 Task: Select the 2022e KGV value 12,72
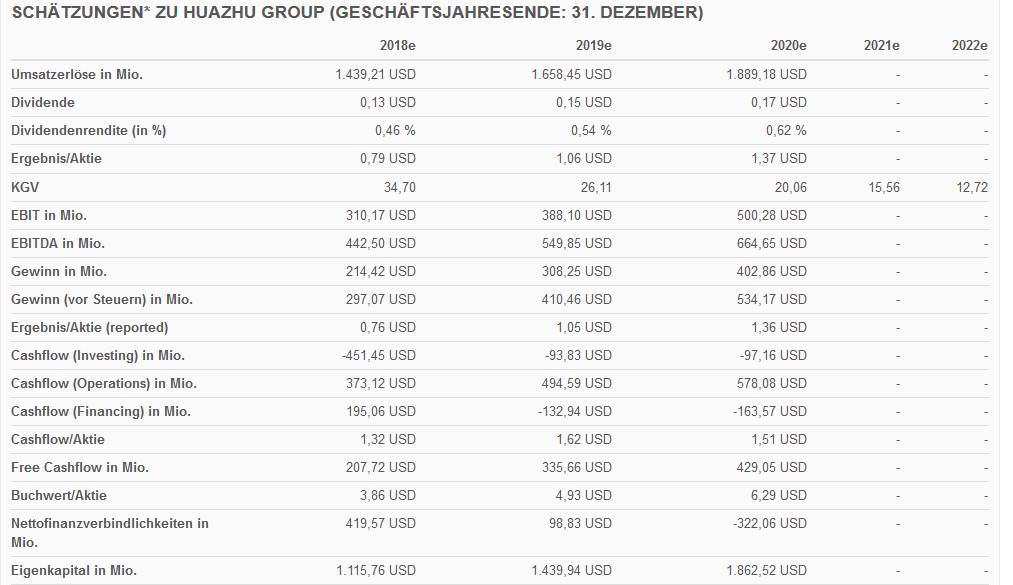[971, 187]
